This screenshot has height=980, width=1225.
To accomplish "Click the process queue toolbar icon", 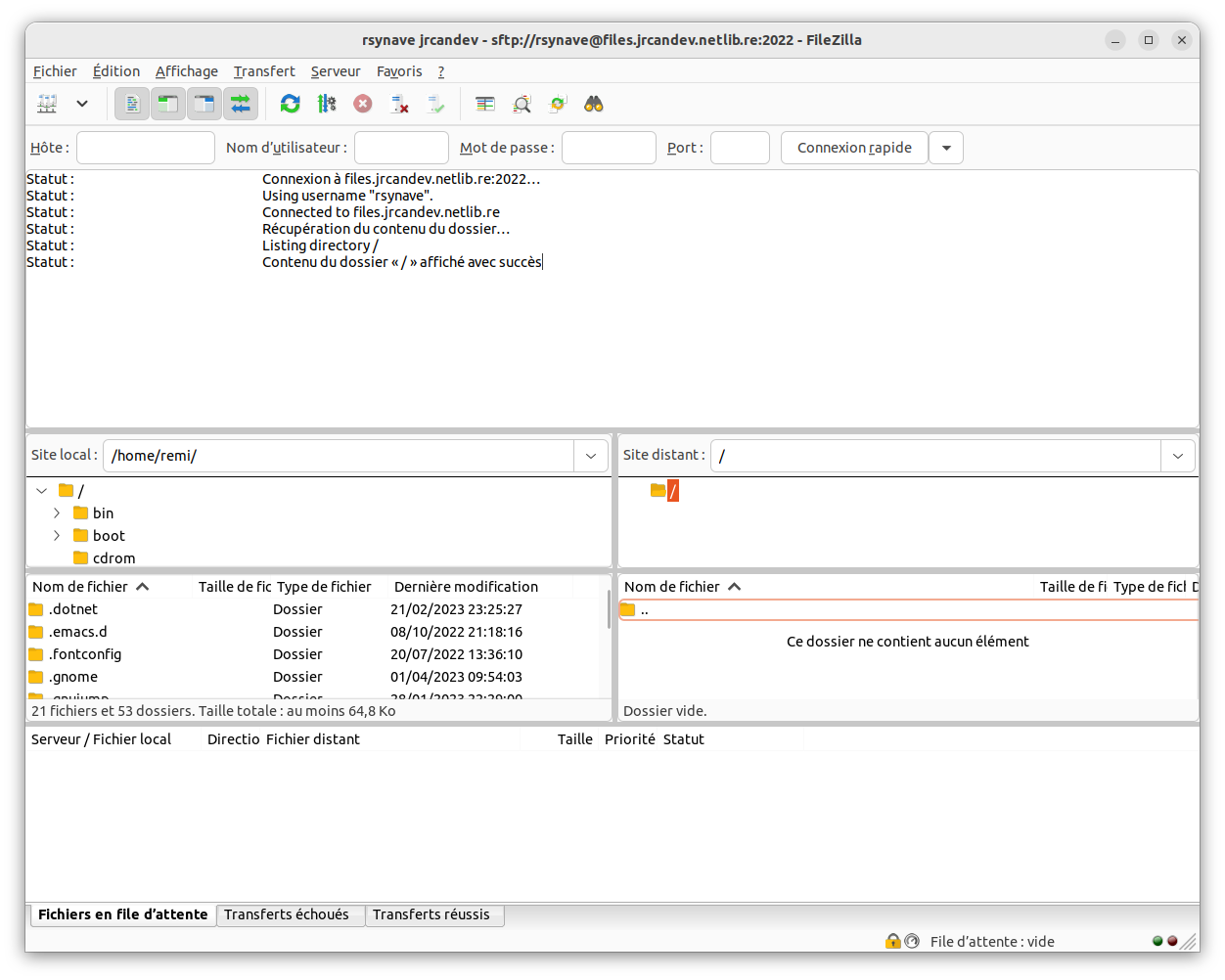I will pos(327,104).
